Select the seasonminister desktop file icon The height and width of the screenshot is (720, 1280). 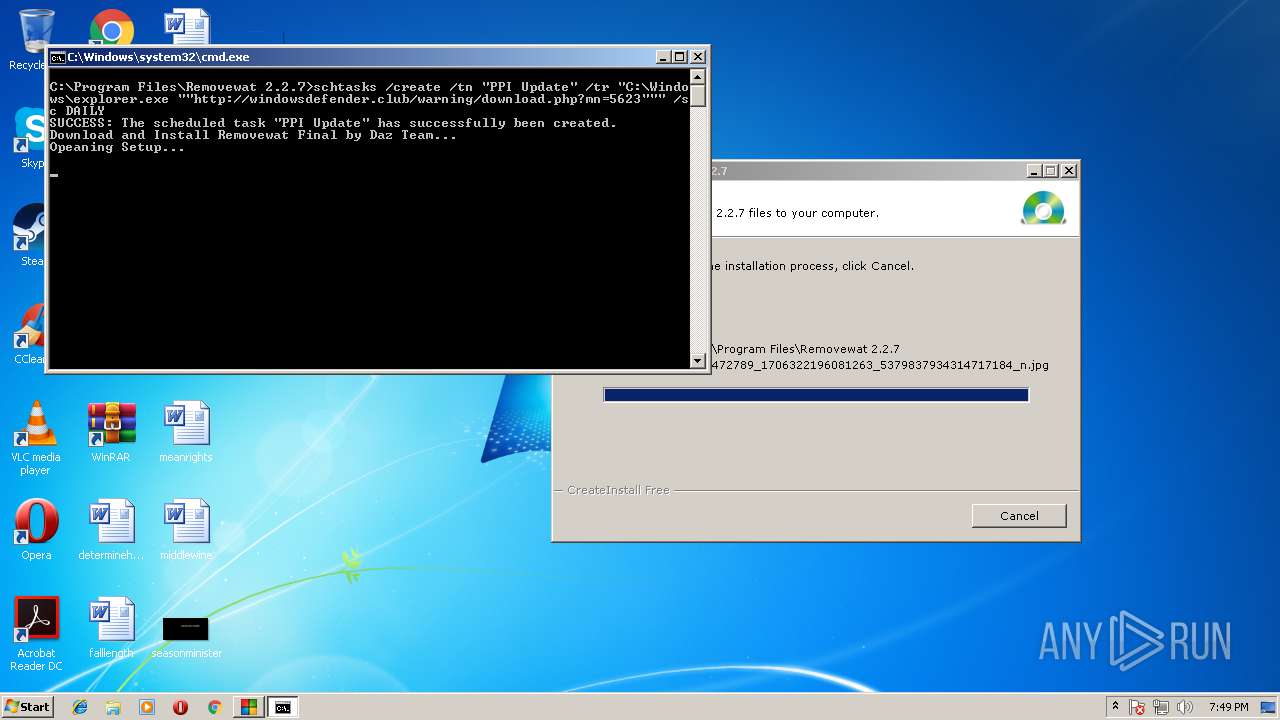coord(186,636)
